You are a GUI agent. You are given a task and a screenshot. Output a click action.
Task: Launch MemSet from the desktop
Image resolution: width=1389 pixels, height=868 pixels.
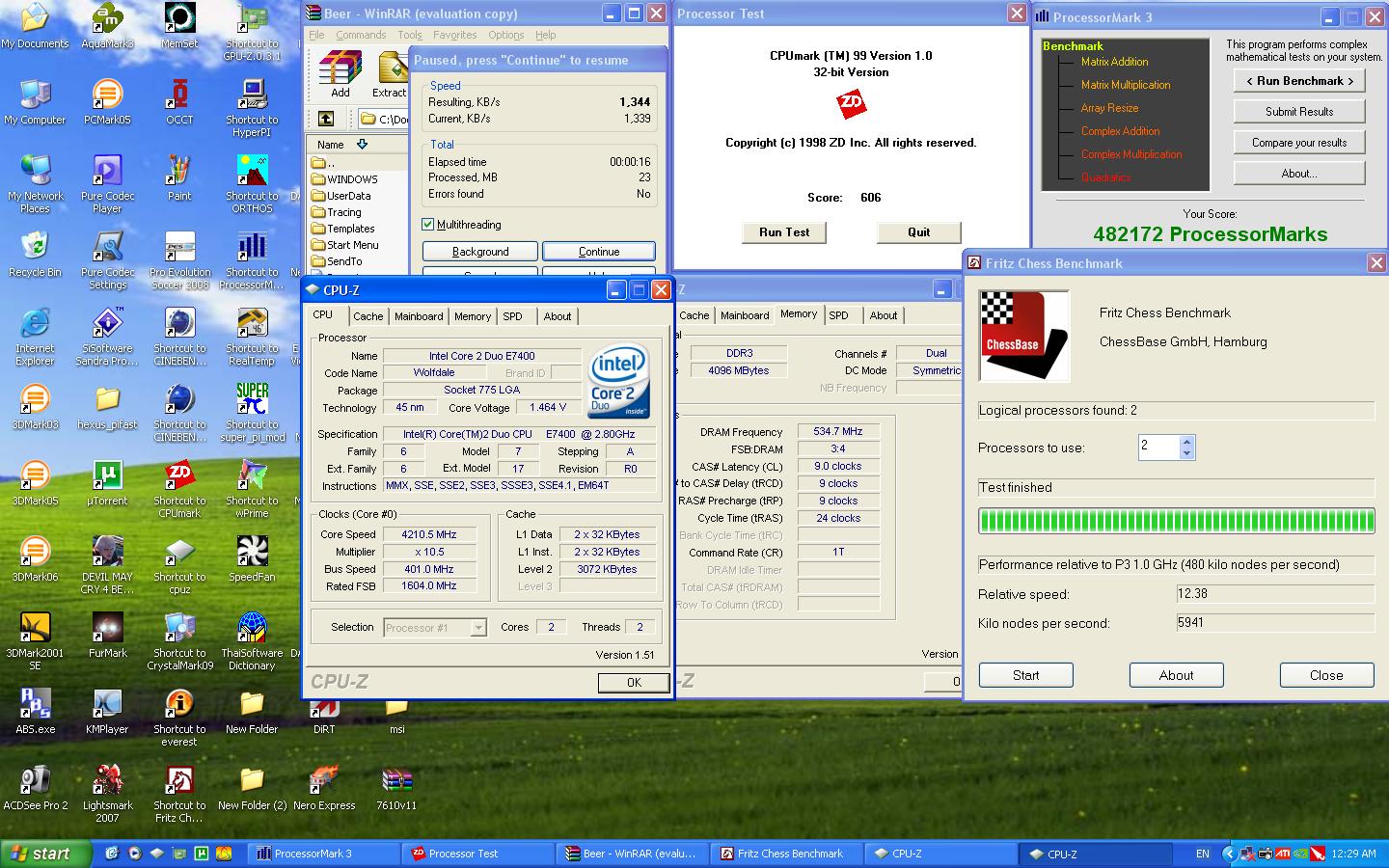[179, 25]
